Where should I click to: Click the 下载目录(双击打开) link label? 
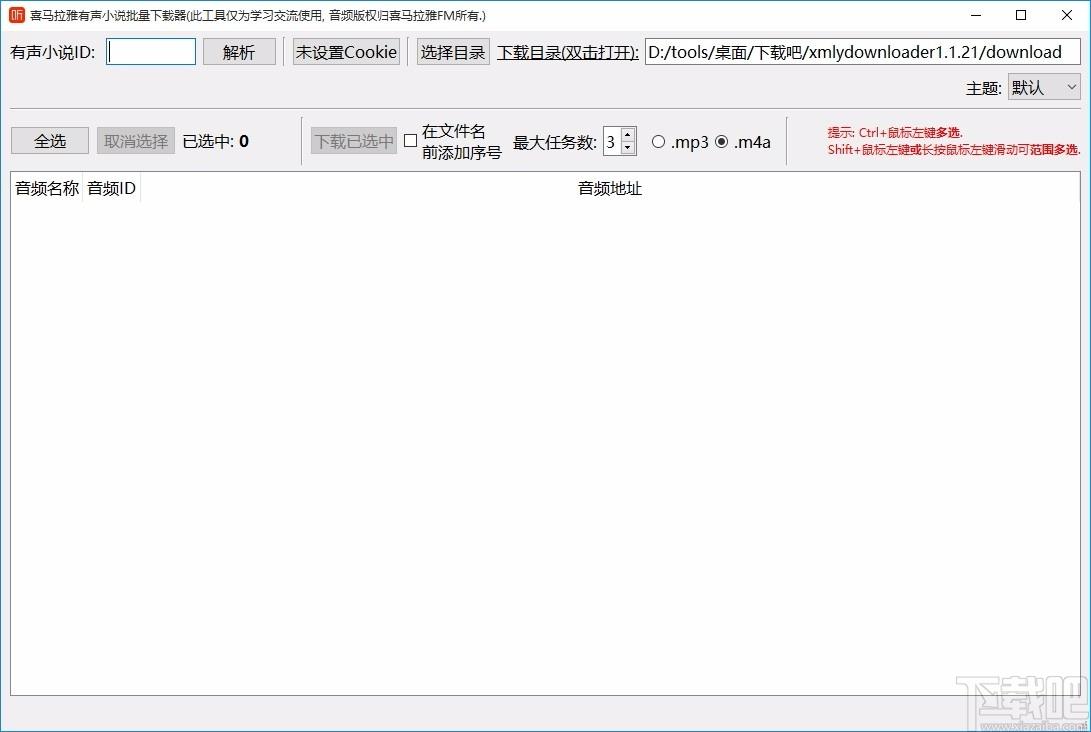568,52
